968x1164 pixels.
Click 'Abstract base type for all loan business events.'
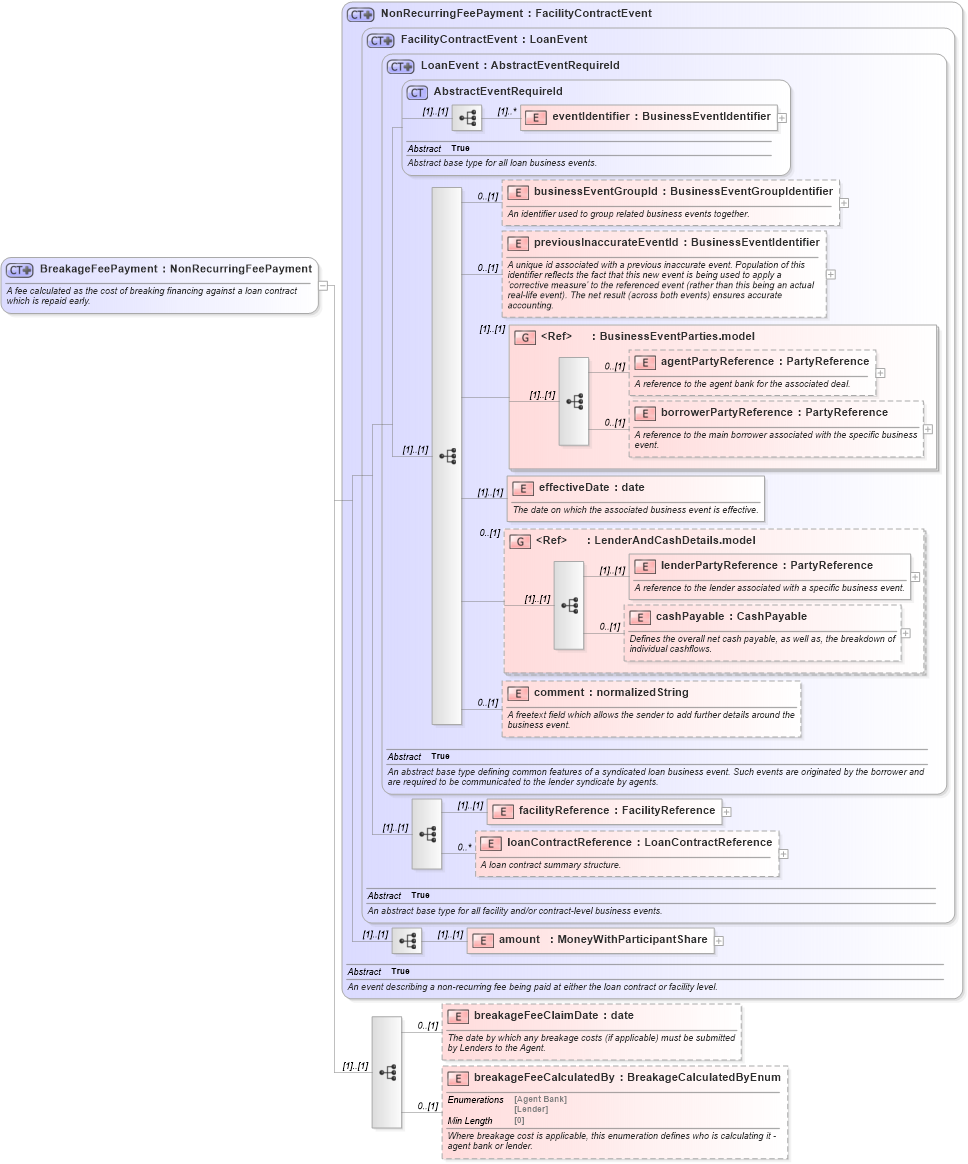(502, 163)
